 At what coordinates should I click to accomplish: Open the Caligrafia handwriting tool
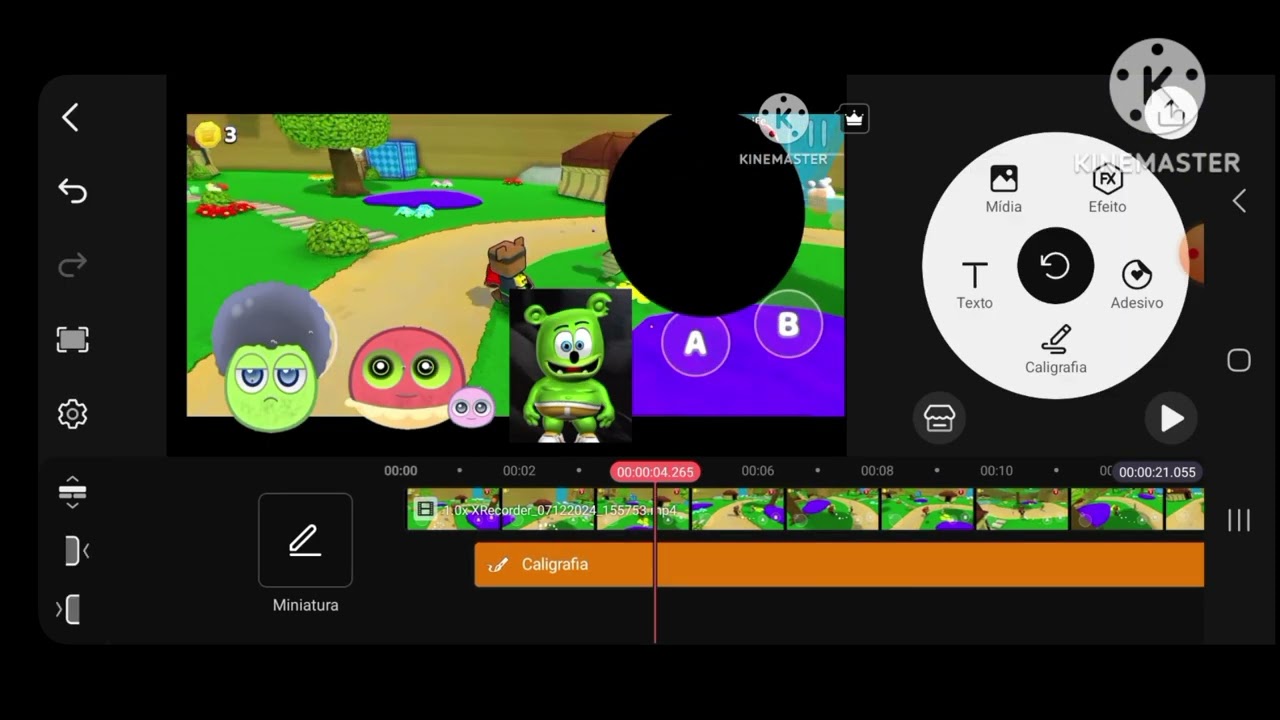click(1056, 349)
